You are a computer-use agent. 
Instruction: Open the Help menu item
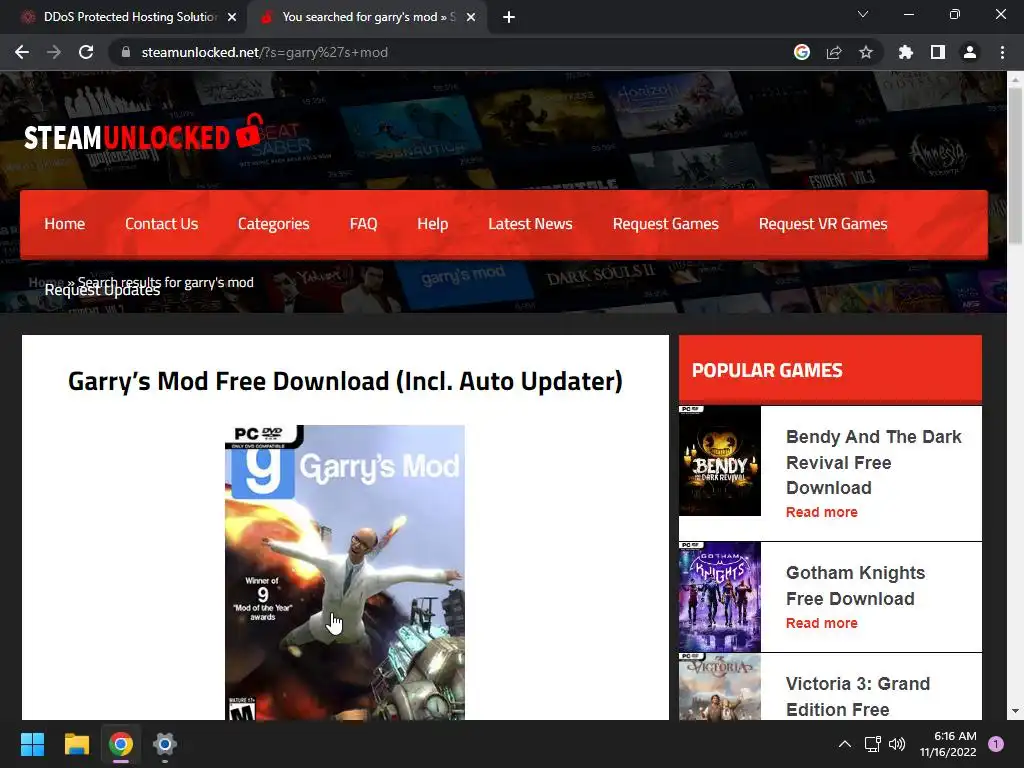432,224
